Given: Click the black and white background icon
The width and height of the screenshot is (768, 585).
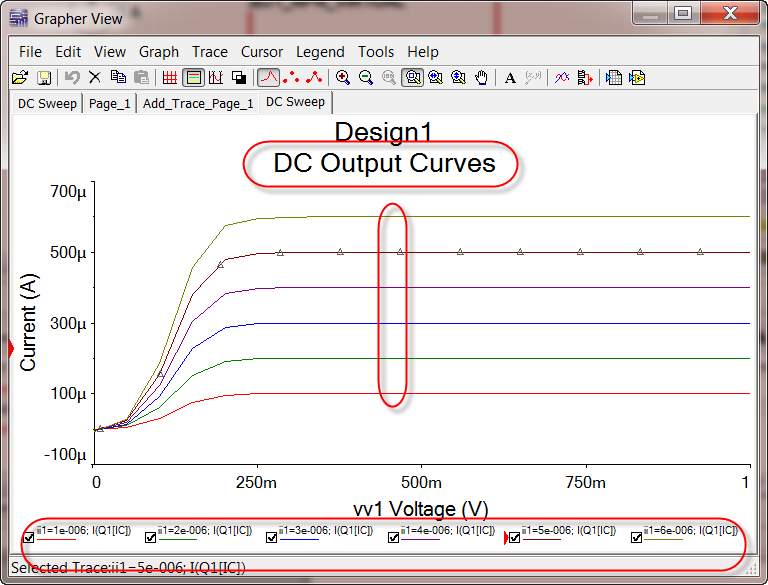Looking at the screenshot, I should [239, 77].
